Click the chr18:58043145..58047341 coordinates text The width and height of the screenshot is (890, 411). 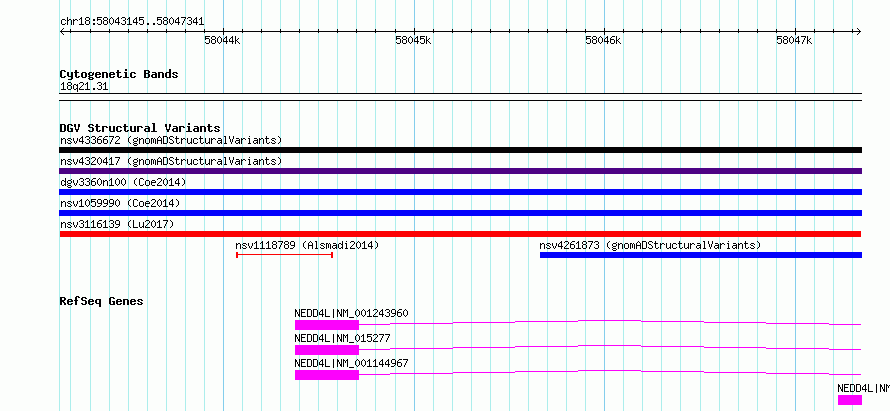coord(132,22)
